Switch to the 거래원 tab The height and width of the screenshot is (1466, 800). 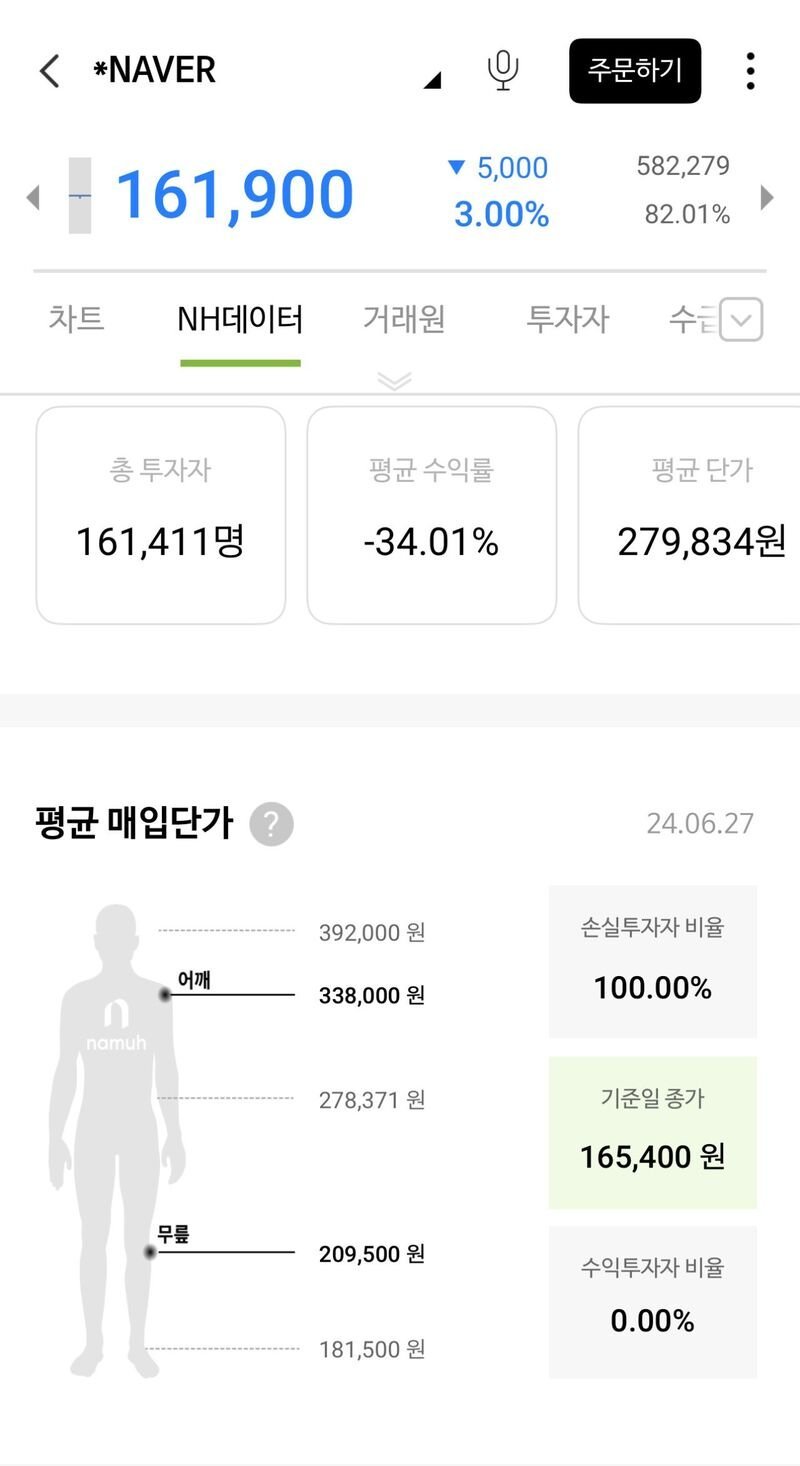pyautogui.click(x=404, y=319)
